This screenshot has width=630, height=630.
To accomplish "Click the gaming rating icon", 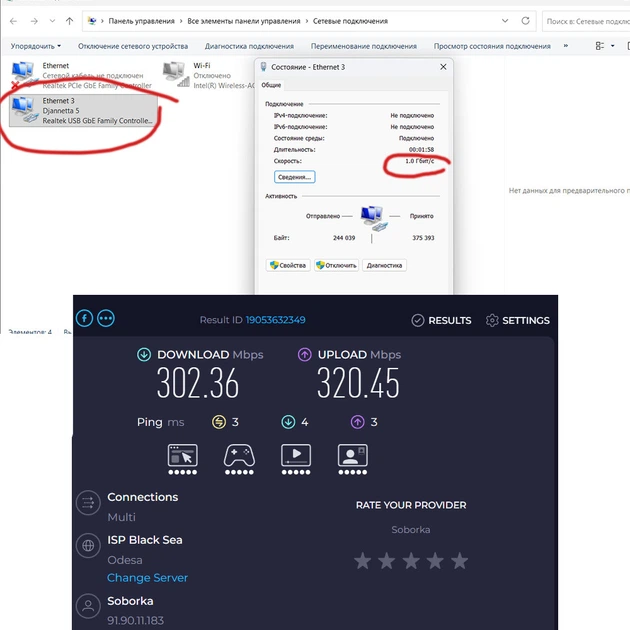I will (239, 459).
